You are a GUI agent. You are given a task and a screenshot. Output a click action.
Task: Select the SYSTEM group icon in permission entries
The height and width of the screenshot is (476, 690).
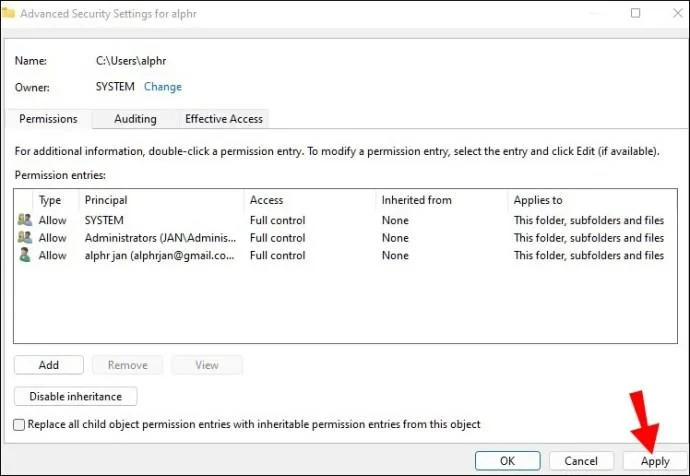(25, 220)
